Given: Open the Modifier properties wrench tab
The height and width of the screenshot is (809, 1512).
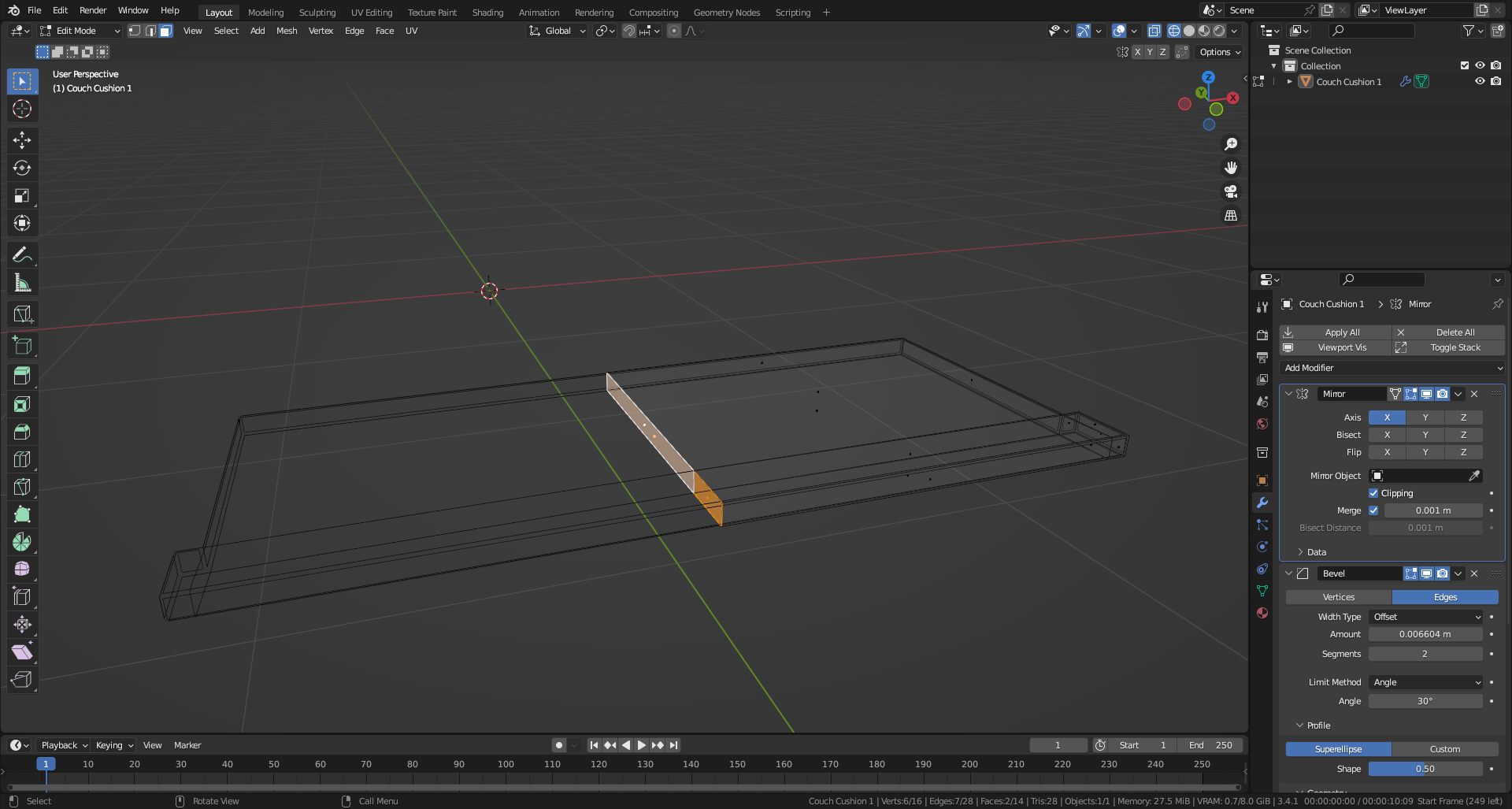Looking at the screenshot, I should [1262, 503].
